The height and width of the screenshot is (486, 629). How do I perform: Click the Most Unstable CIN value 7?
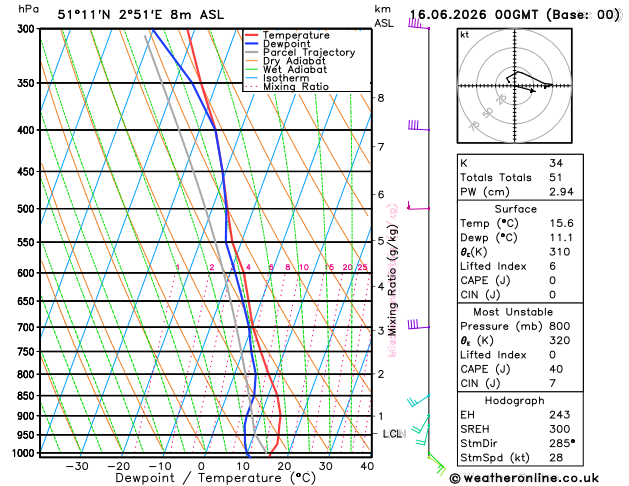(x=553, y=384)
